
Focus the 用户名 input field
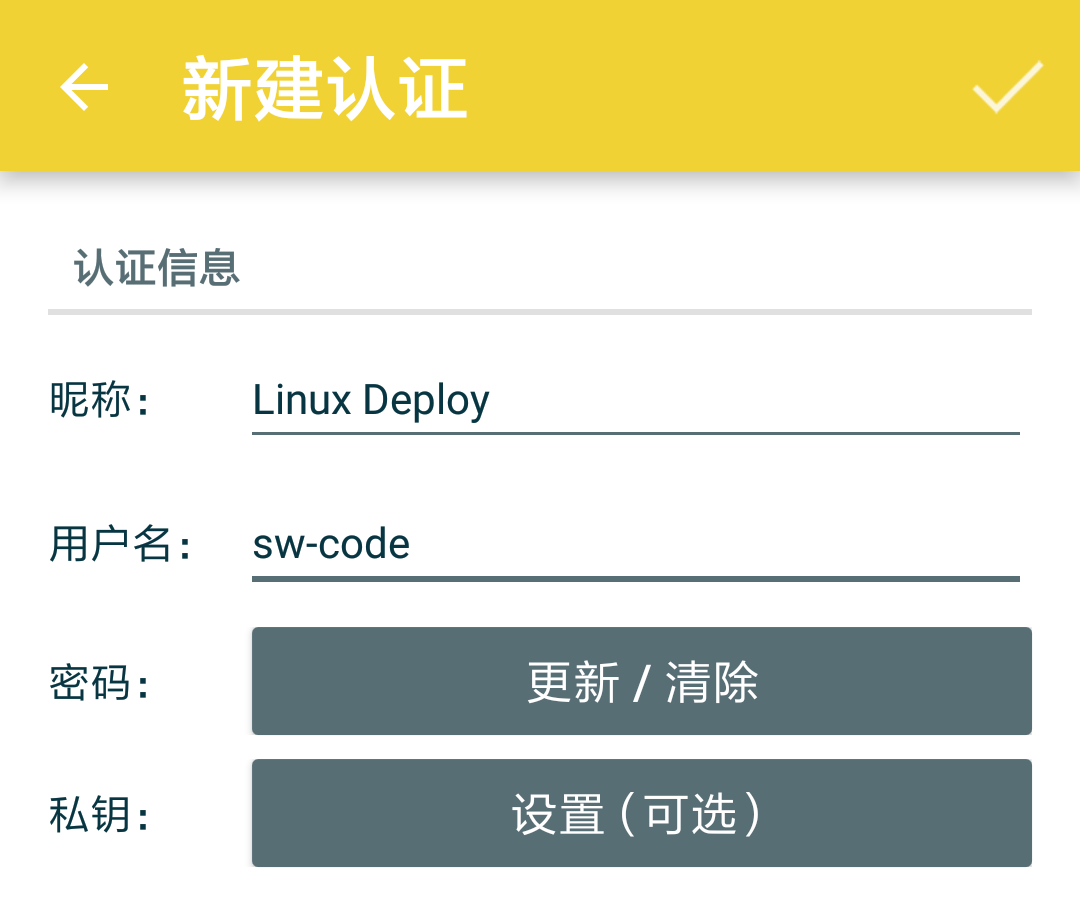[635, 545]
